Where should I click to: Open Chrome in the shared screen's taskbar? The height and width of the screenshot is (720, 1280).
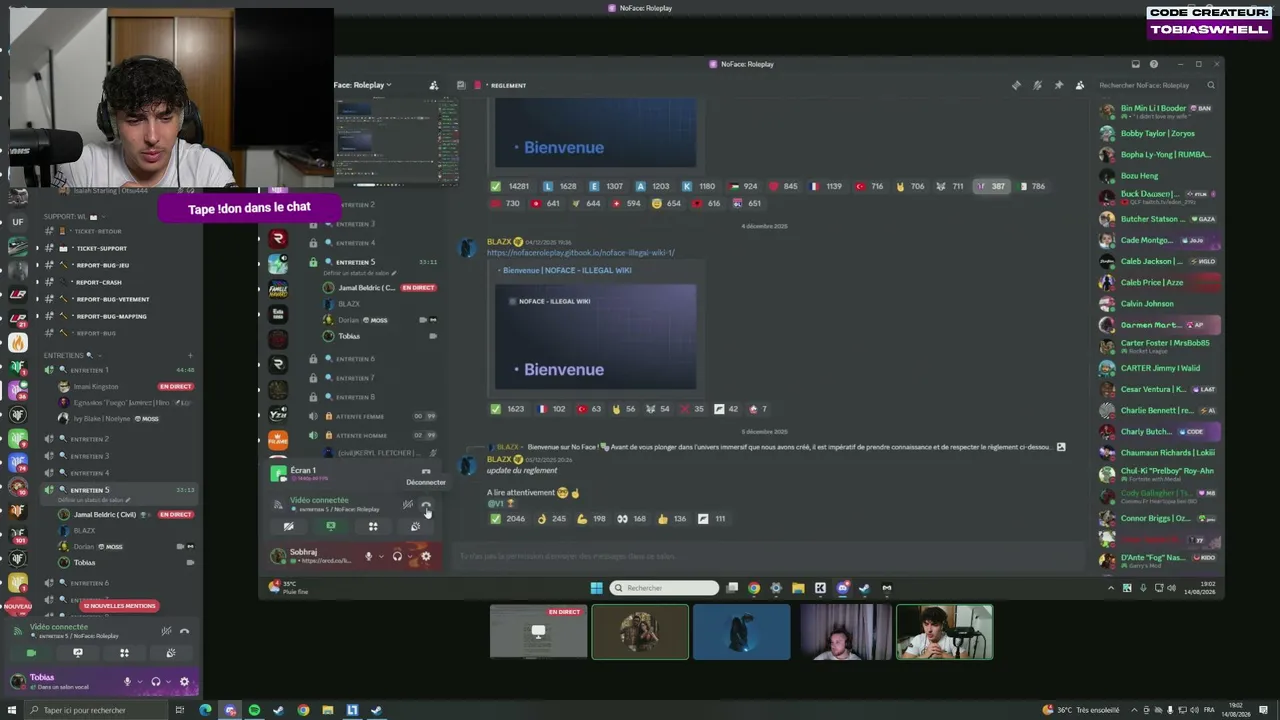754,588
